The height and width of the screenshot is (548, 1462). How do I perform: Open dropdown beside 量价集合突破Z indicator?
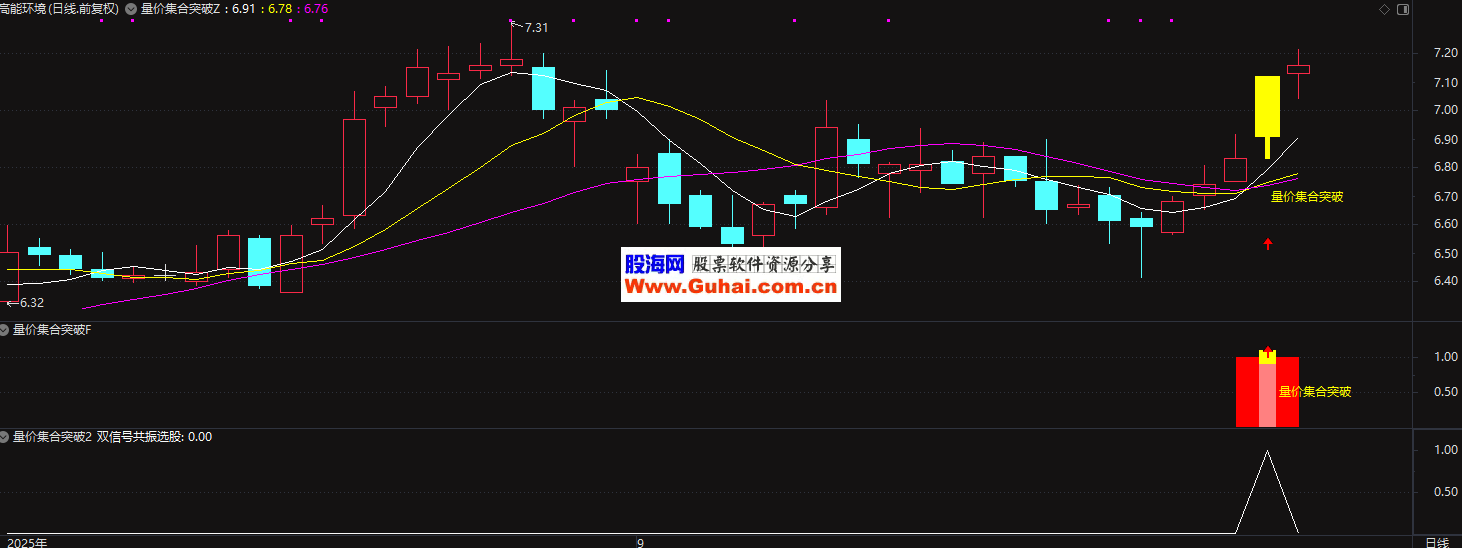point(130,9)
